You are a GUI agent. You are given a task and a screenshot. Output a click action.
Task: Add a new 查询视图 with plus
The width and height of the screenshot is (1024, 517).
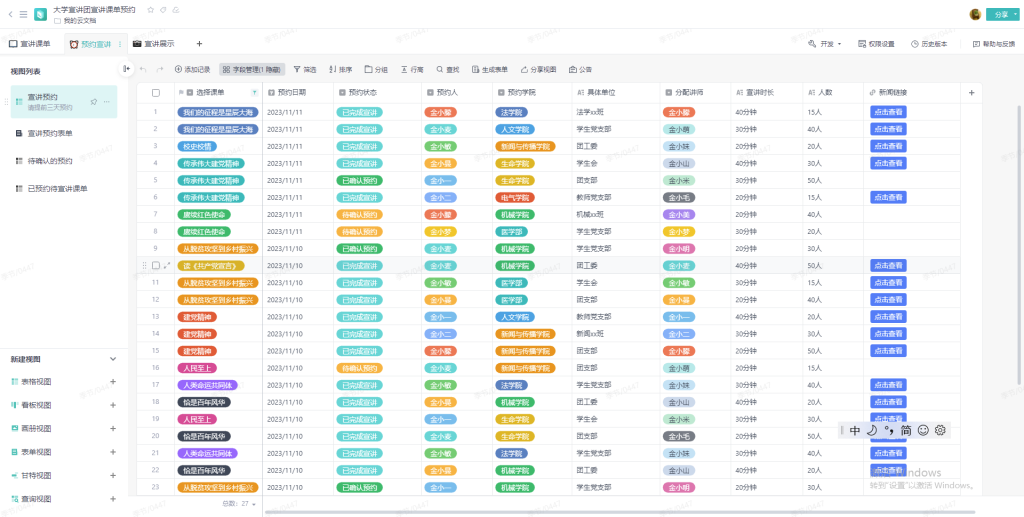(113, 499)
